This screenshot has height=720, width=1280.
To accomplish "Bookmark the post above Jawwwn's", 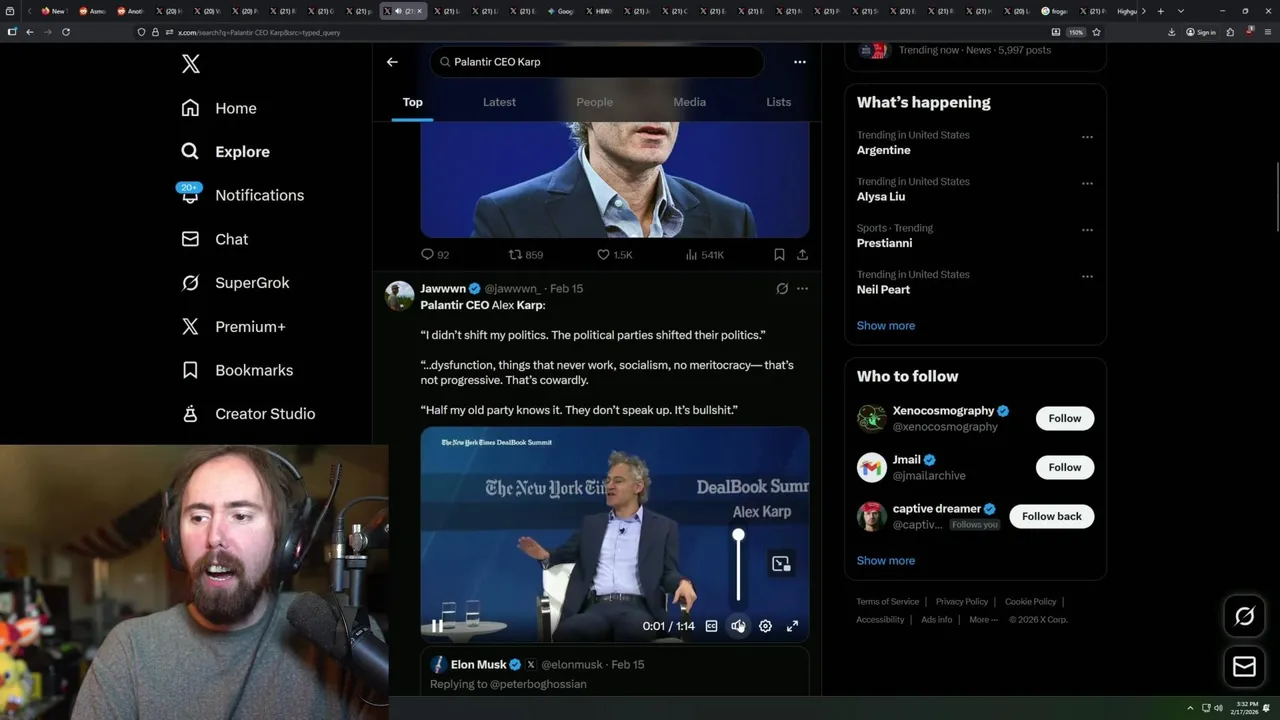I will [779, 255].
